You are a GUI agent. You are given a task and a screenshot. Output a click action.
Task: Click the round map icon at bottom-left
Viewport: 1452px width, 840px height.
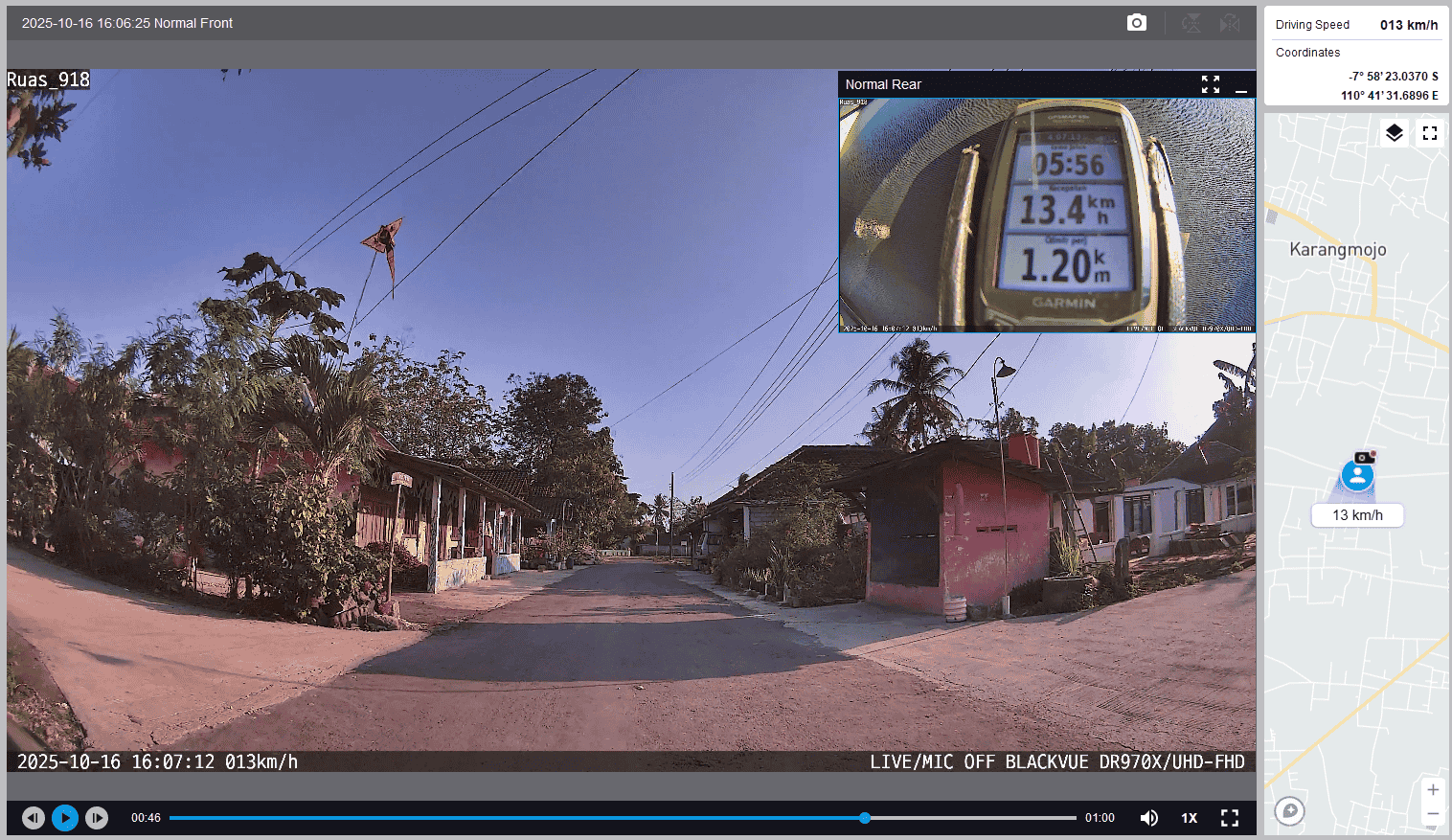pyautogui.click(x=1290, y=811)
